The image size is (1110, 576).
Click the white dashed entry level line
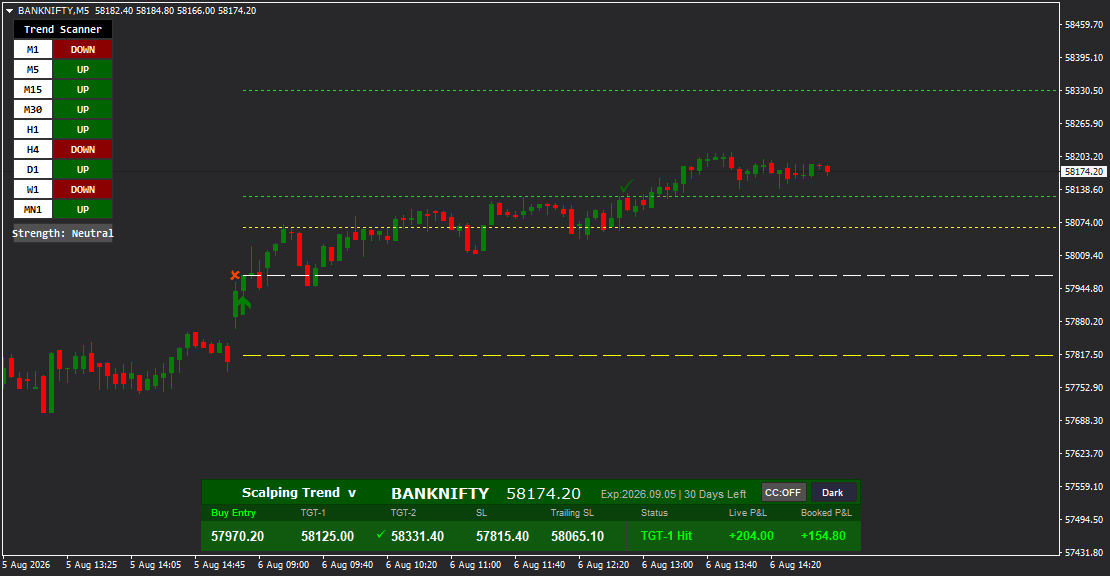649,275
